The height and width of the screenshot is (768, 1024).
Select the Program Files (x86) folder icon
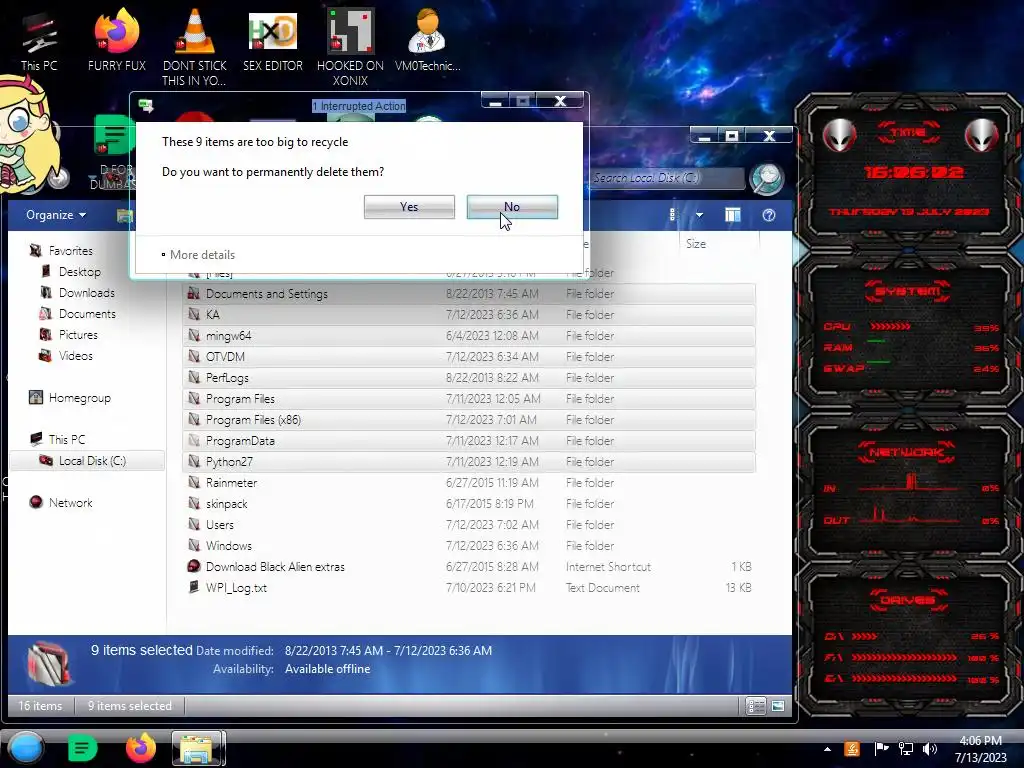click(194, 419)
